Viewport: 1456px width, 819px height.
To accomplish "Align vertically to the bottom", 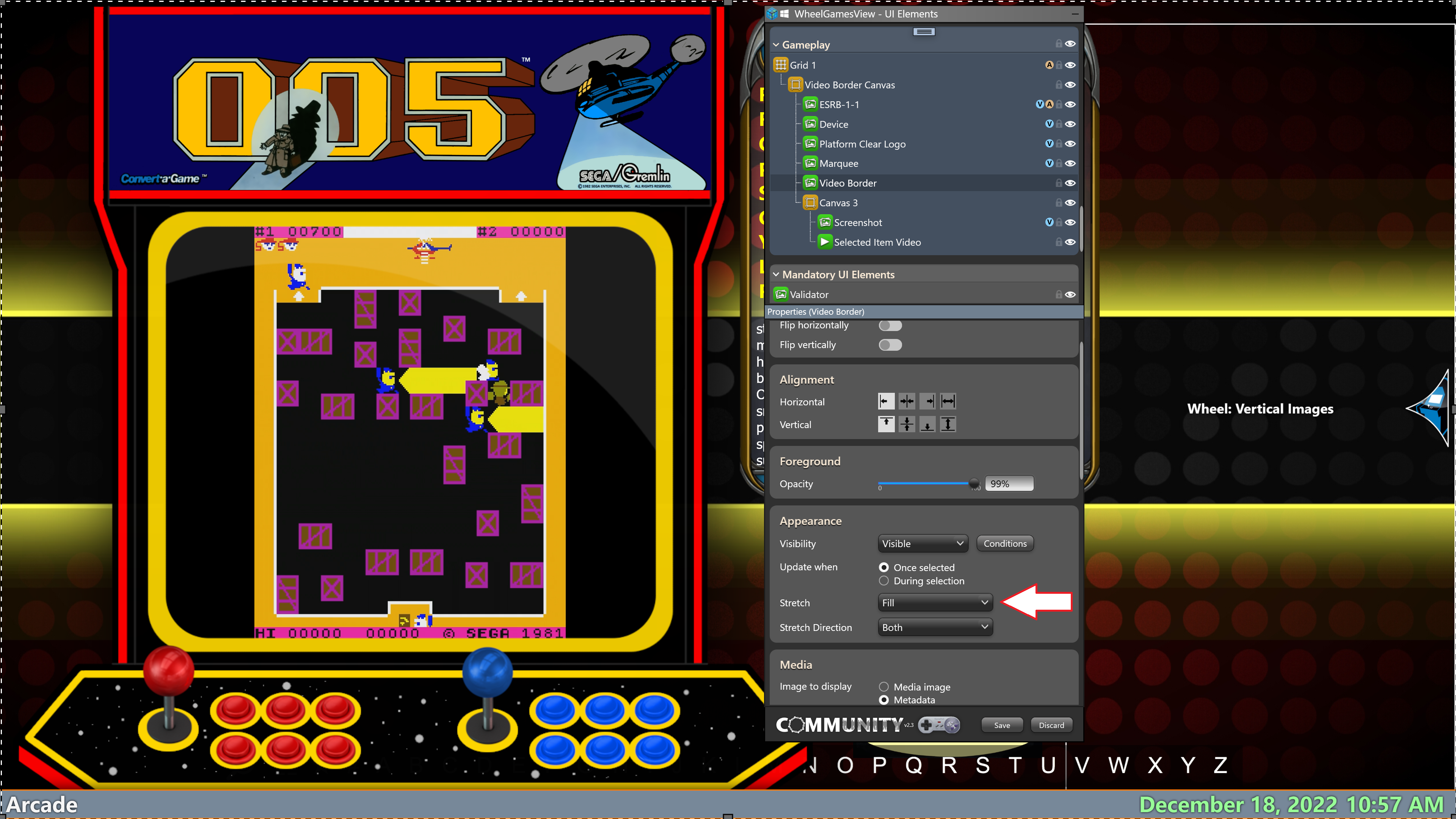I will (927, 424).
